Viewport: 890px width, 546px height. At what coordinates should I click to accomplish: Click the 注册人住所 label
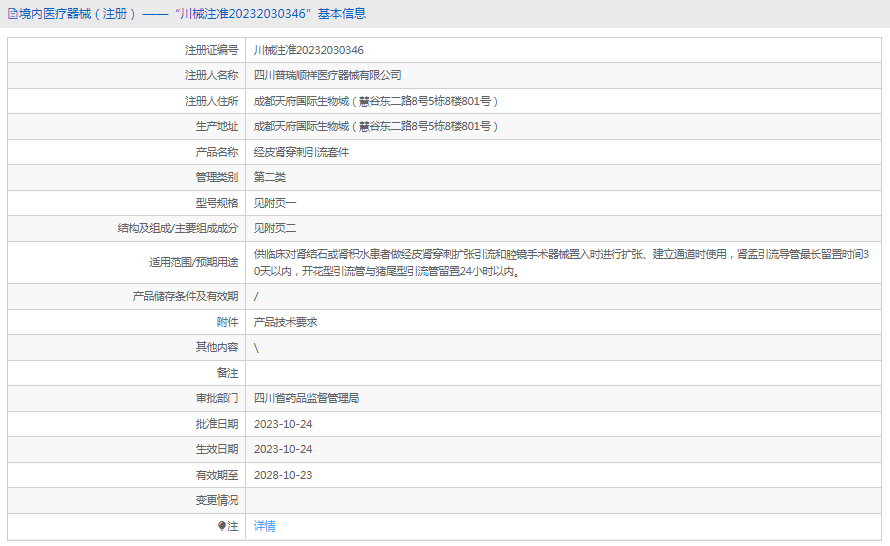coord(212,101)
